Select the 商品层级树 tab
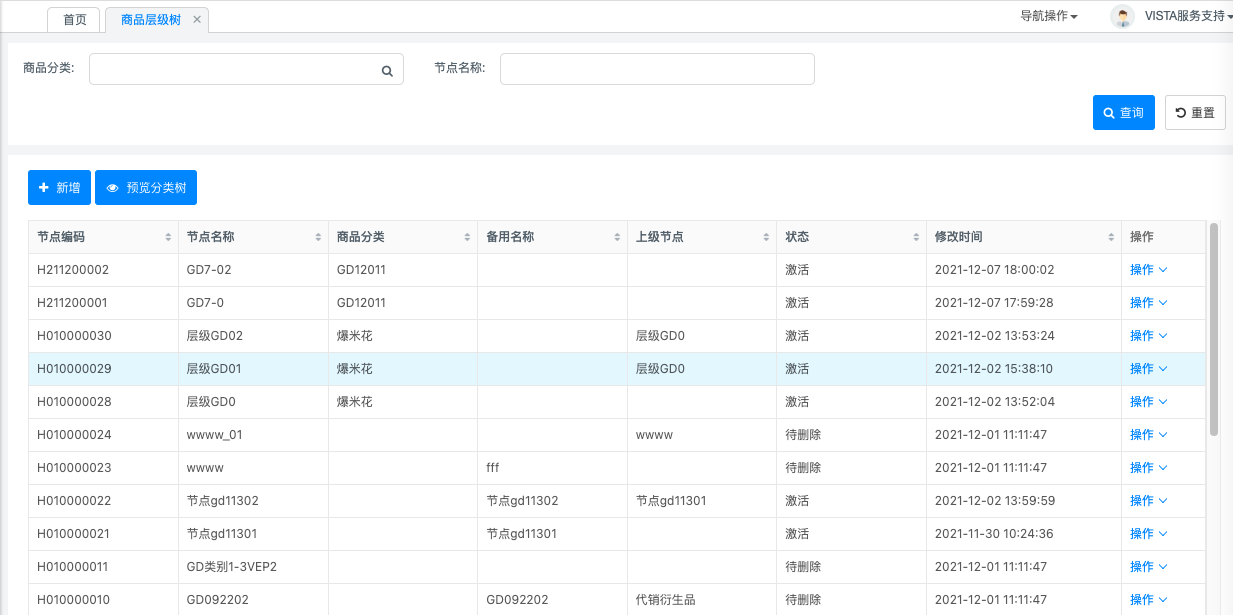Screen dimensions: 1233x615 (x=150, y=20)
